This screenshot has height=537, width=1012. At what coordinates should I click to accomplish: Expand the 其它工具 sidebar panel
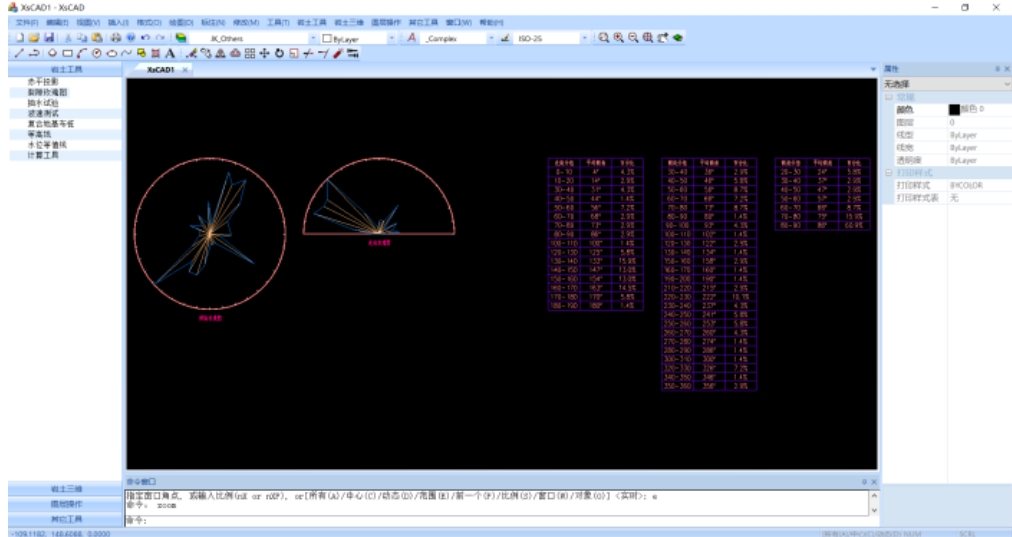[x=66, y=519]
